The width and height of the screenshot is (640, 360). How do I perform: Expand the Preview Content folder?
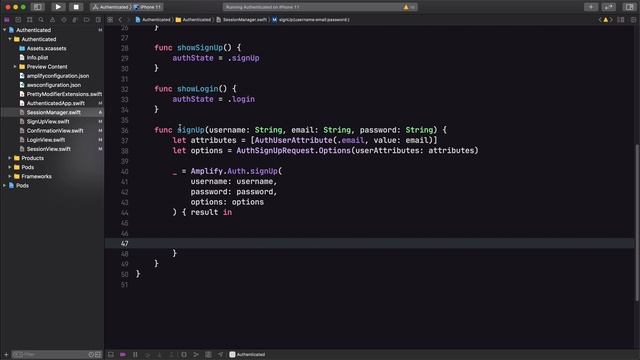pos(15,67)
